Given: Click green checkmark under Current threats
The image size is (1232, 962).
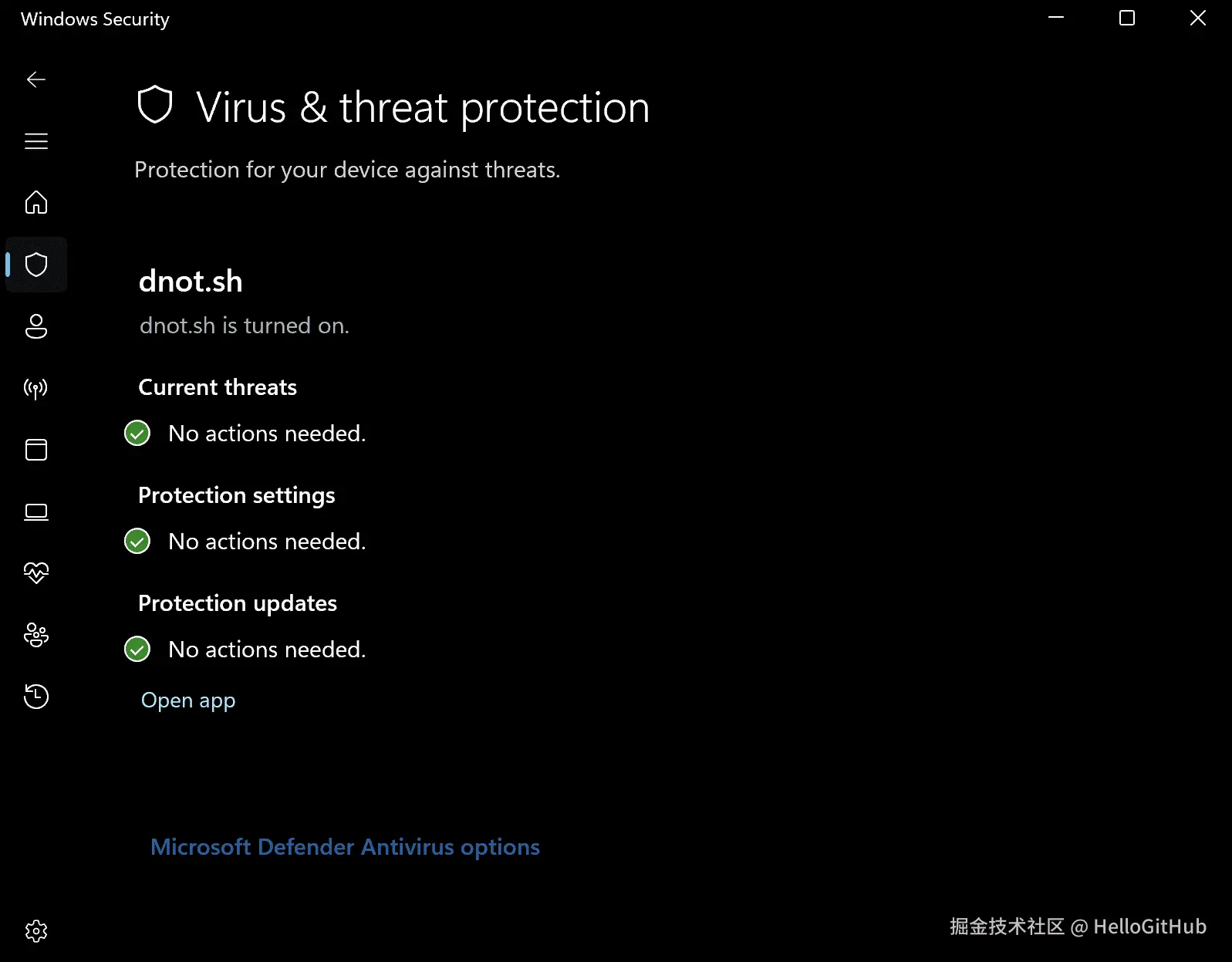Looking at the screenshot, I should click(x=137, y=434).
